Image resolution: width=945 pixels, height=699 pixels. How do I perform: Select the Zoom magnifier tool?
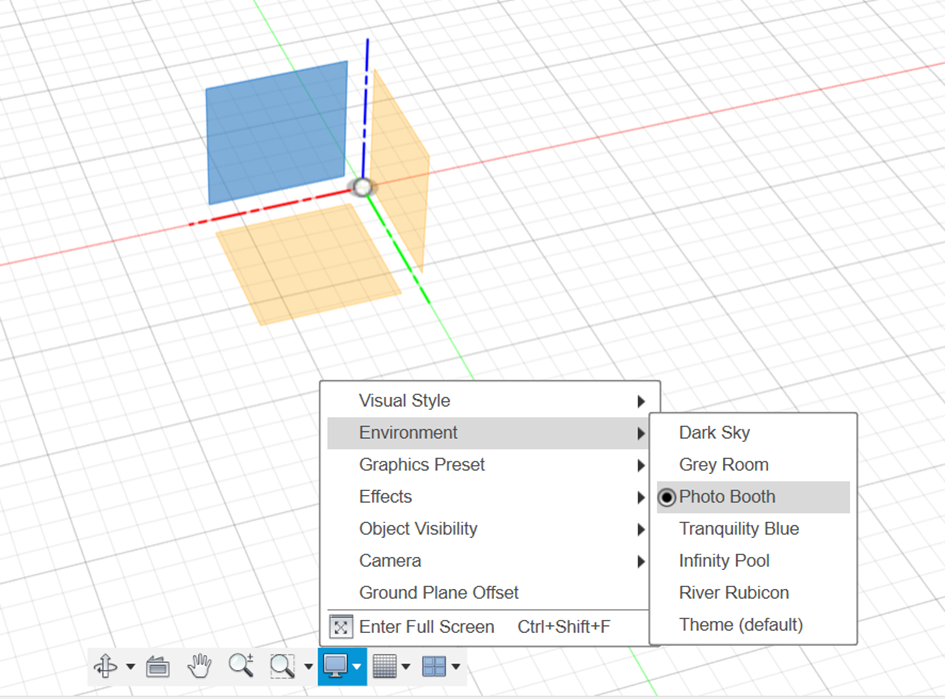pyautogui.click(x=240, y=666)
